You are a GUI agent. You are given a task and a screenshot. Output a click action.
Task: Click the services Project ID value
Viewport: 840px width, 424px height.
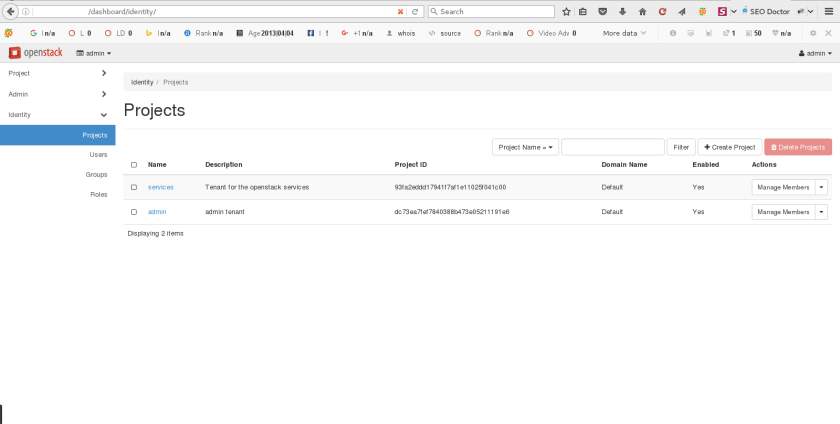pos(450,187)
